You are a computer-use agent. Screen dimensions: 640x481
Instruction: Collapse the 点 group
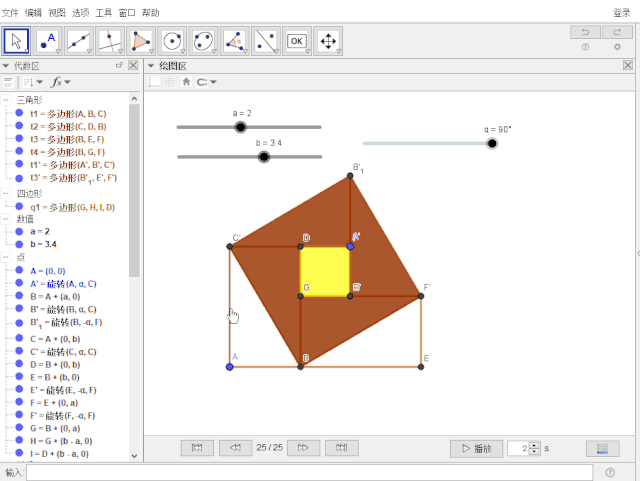tap(6, 257)
